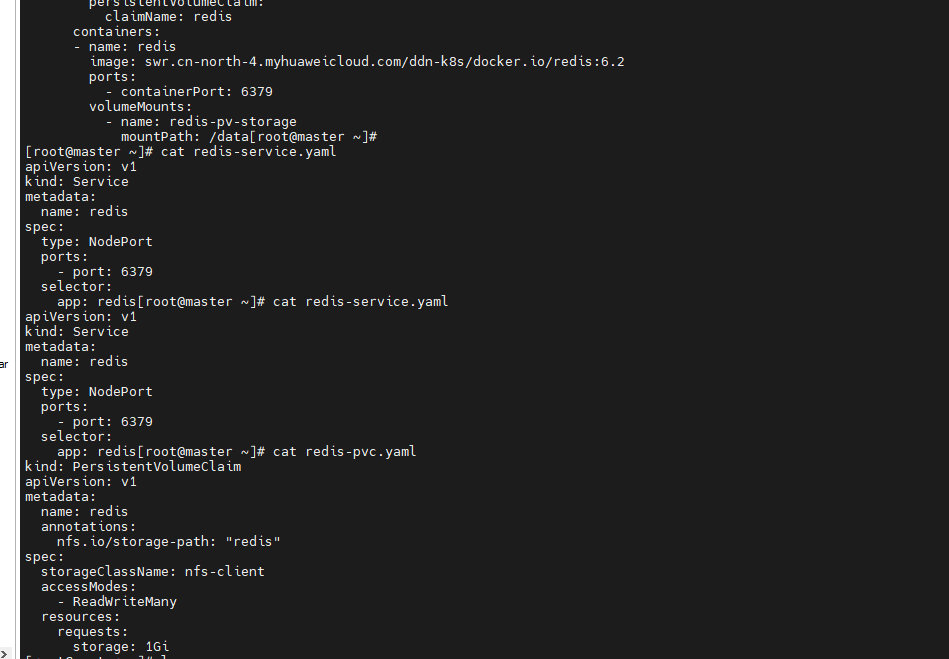
Task: Click the truncated 'ar' item in left panel
Action: pos(4,365)
